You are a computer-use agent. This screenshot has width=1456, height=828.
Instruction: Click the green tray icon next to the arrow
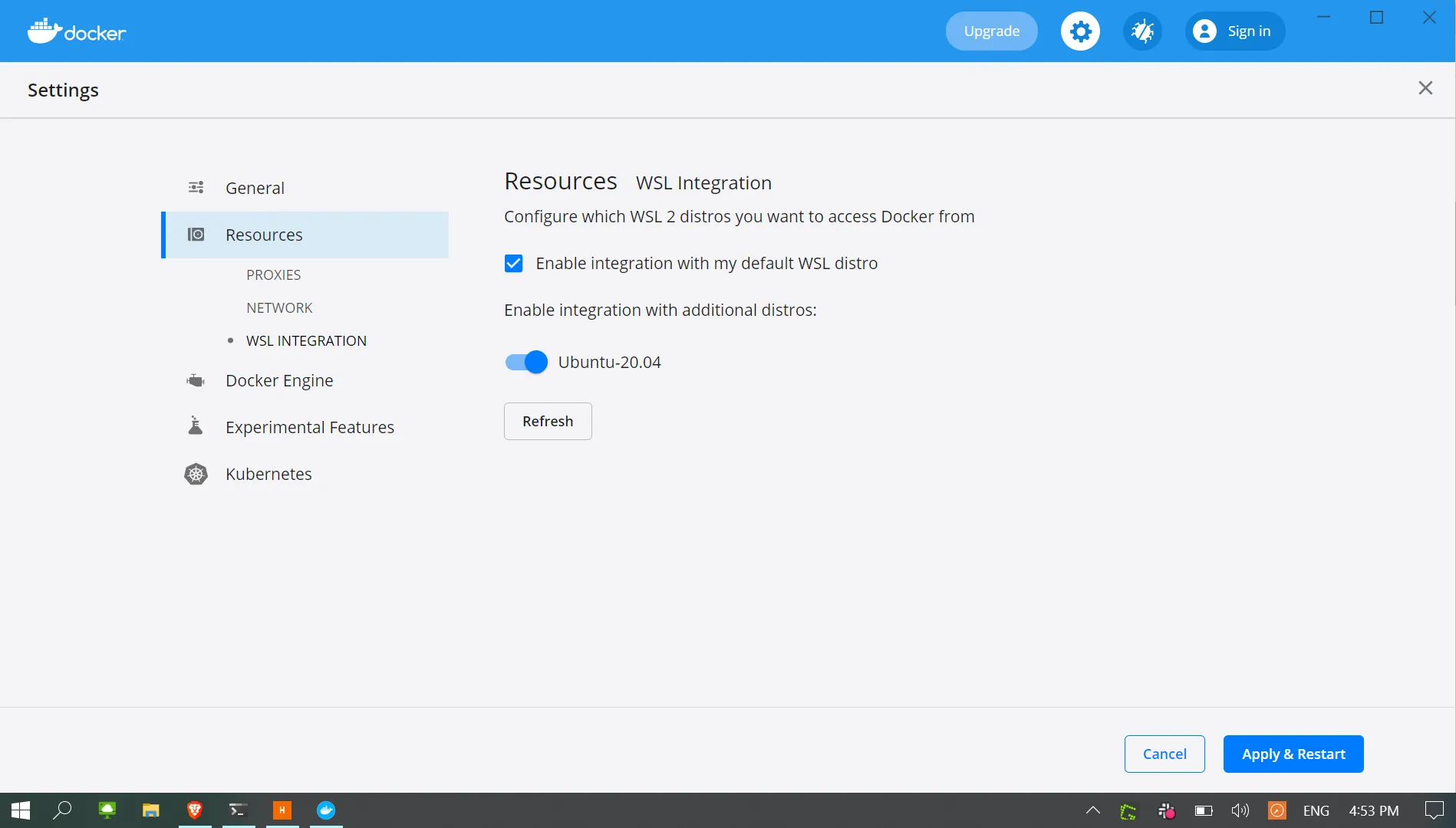1128,811
